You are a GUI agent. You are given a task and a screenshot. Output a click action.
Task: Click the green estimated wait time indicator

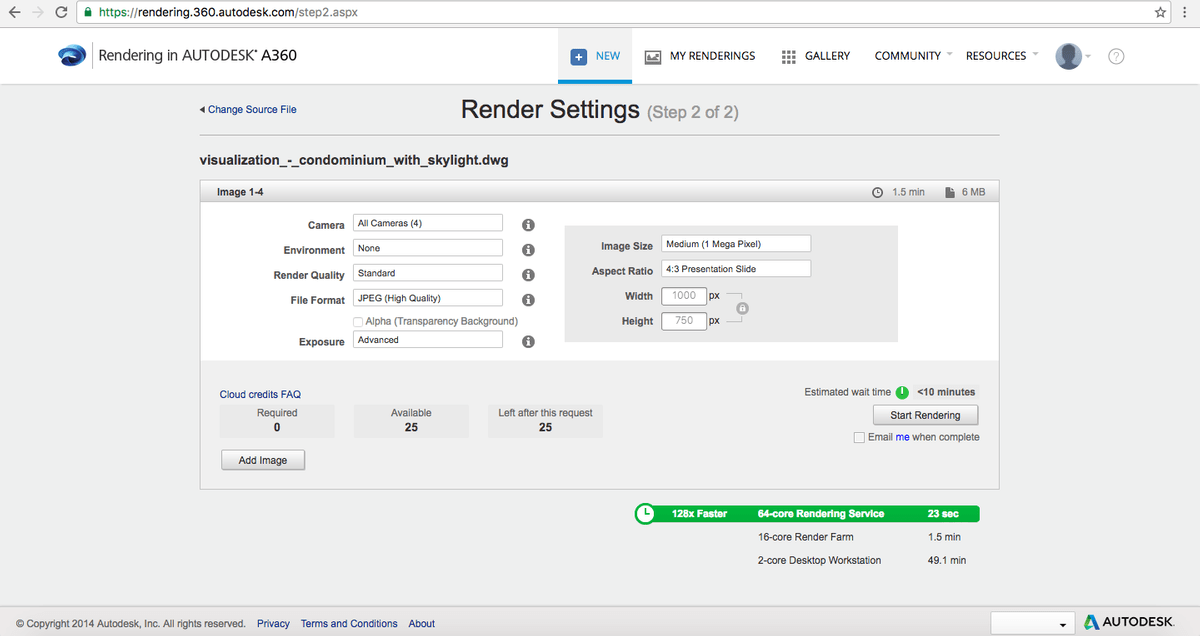click(902, 392)
